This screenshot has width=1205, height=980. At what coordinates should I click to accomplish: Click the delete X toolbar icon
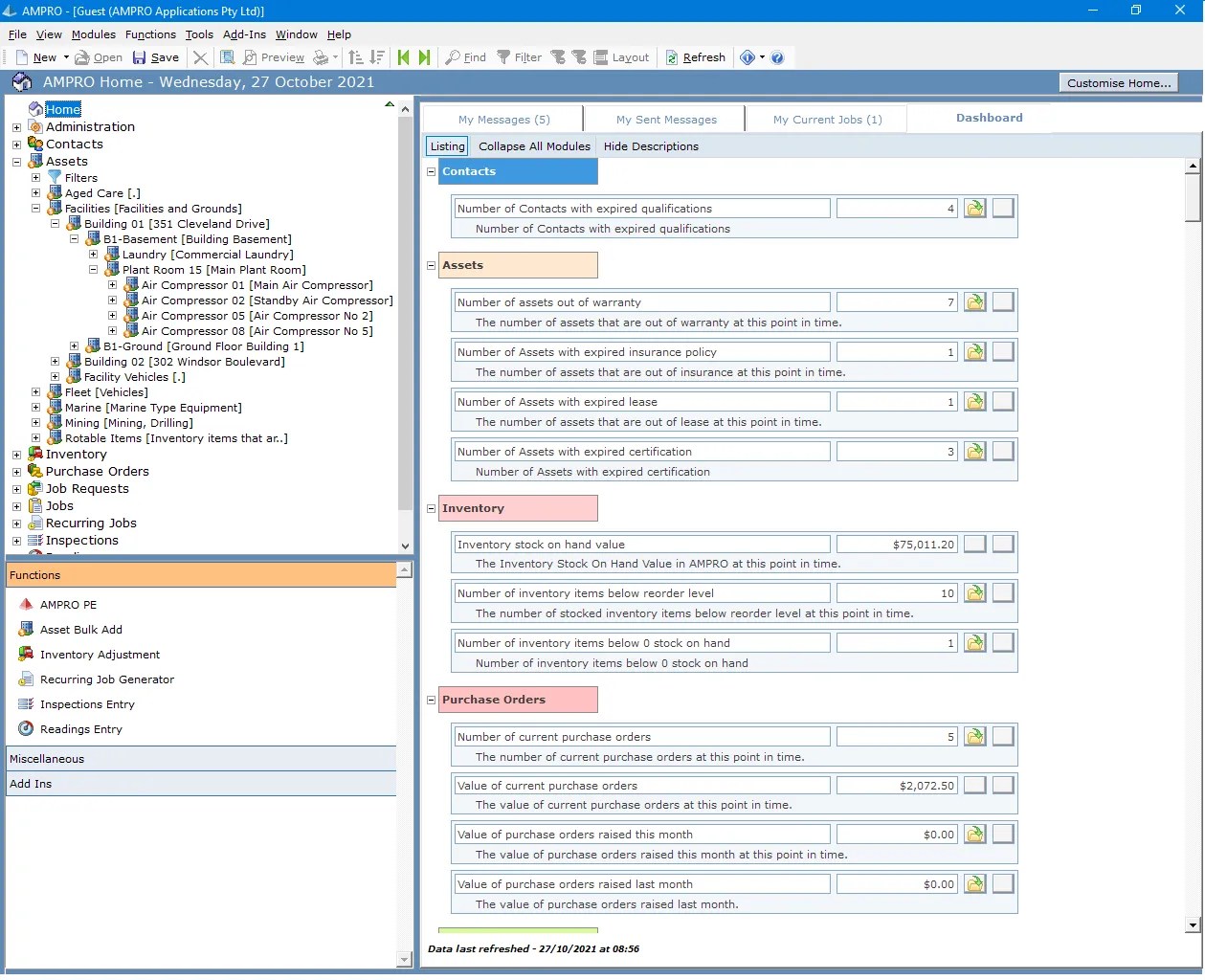click(x=200, y=57)
